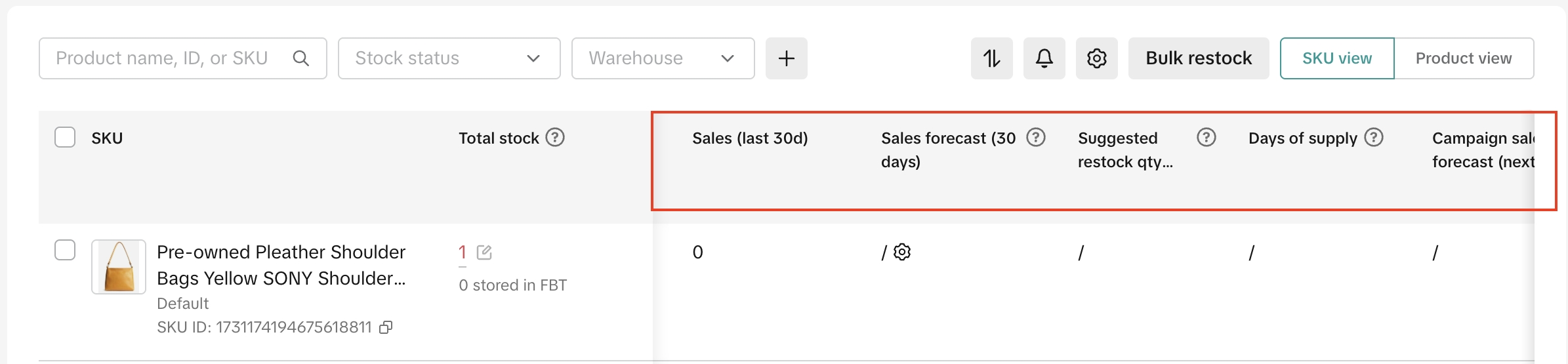
Task: Copy the SKU ID icon
Action: tap(386, 327)
